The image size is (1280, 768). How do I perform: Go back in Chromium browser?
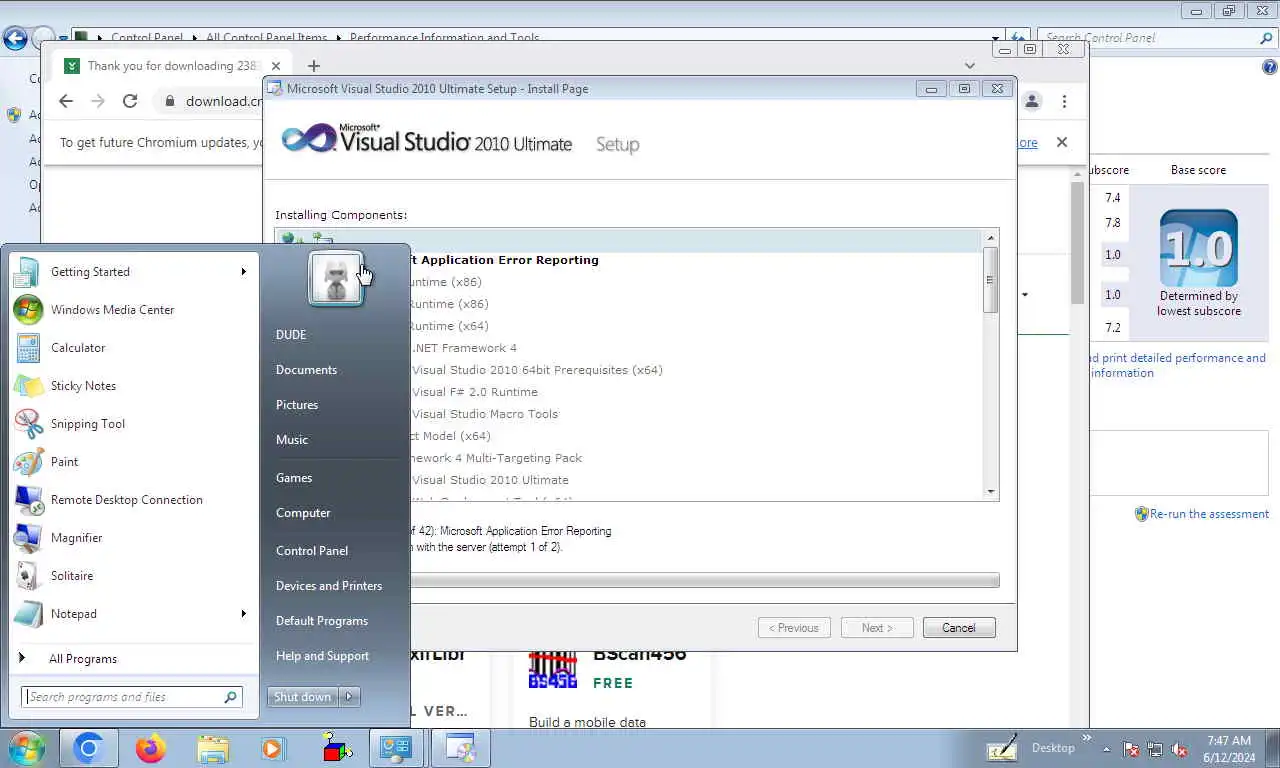66,101
